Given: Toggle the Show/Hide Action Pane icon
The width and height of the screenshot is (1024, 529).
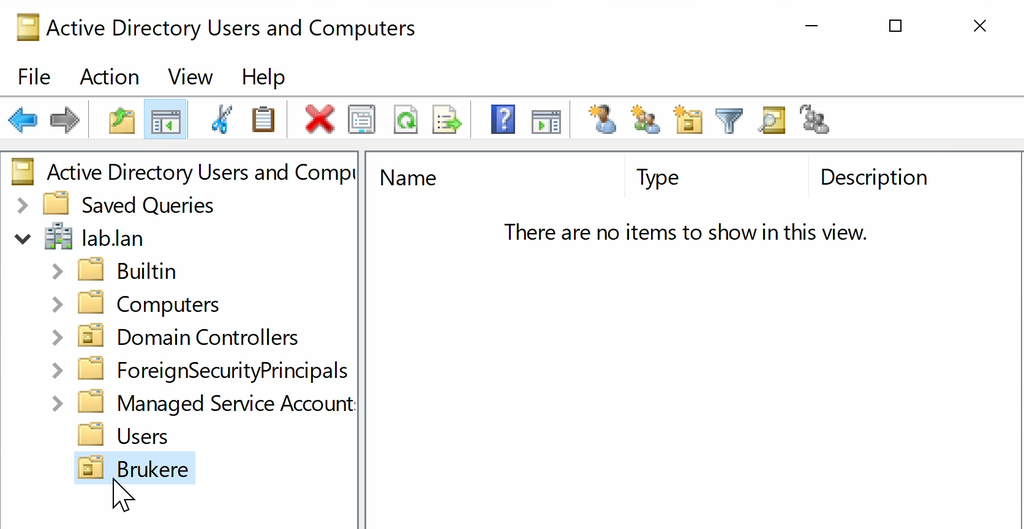Looking at the screenshot, I should point(546,121).
